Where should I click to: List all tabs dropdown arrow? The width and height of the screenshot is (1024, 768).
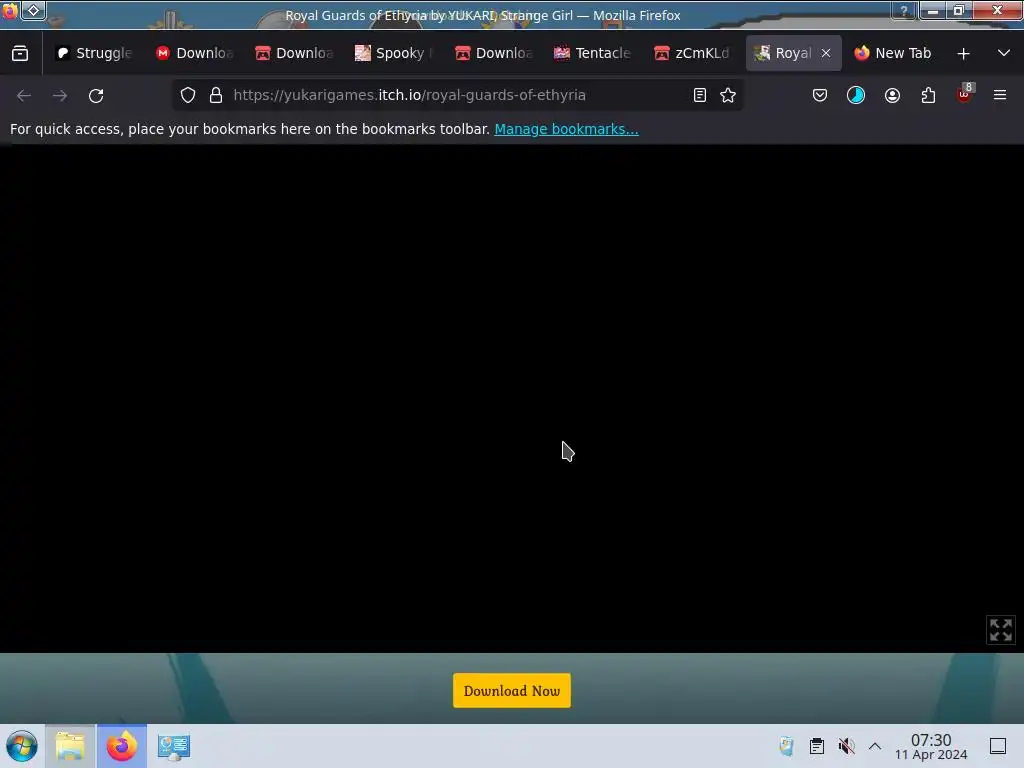coord(1004,54)
